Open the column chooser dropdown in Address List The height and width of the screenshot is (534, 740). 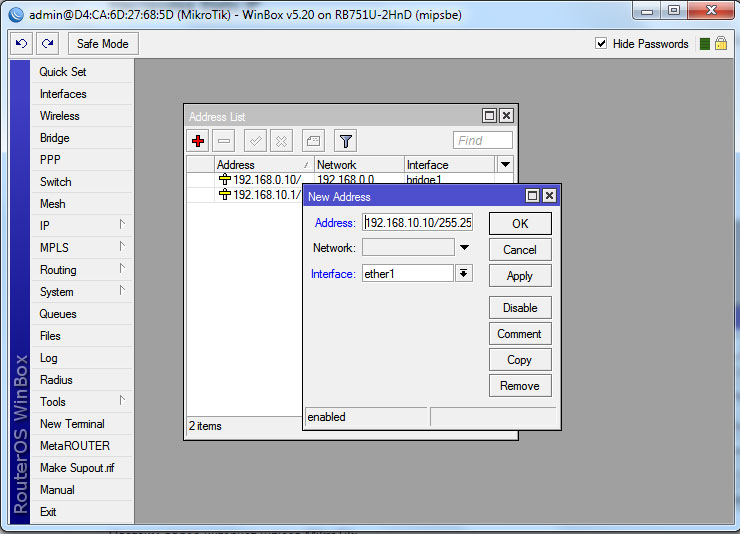[x=505, y=164]
